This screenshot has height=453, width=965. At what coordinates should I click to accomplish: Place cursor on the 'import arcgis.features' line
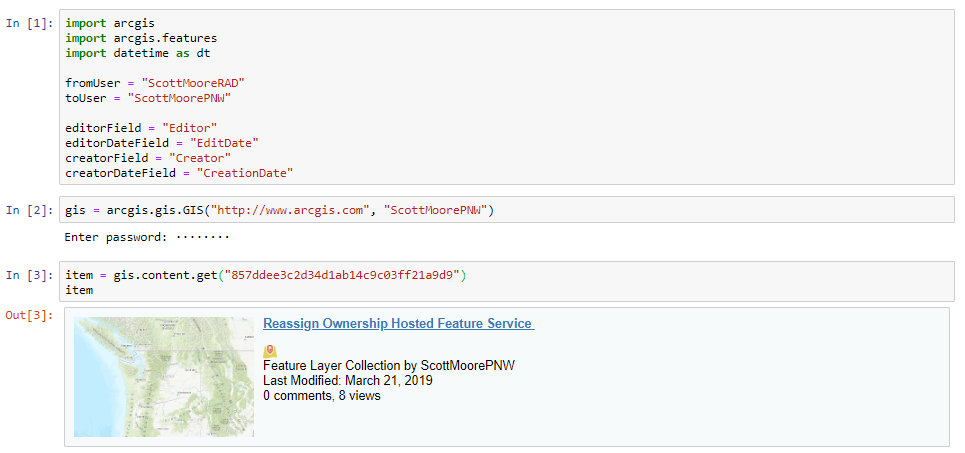(141, 38)
